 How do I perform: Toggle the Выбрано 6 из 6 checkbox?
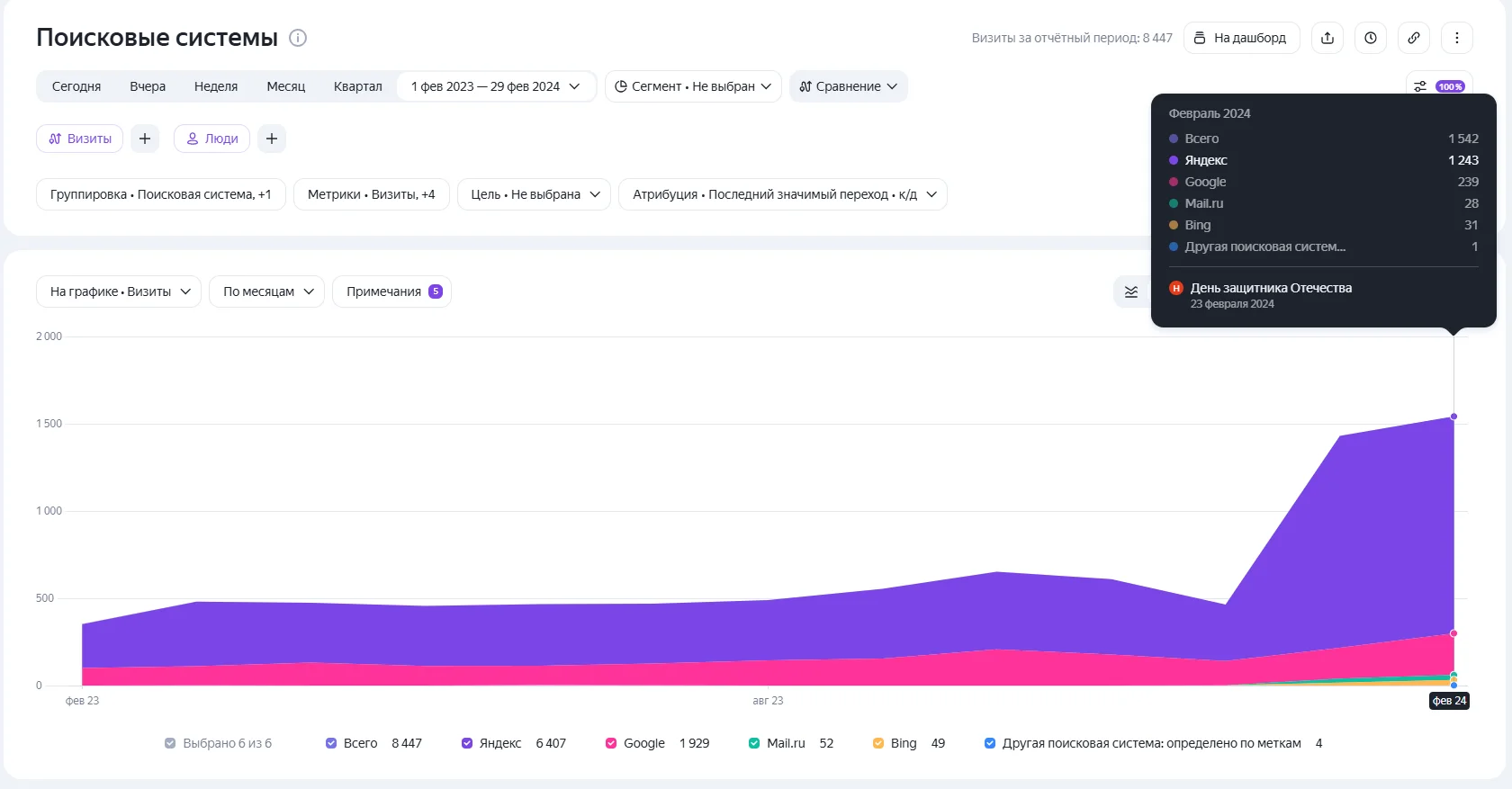click(170, 743)
